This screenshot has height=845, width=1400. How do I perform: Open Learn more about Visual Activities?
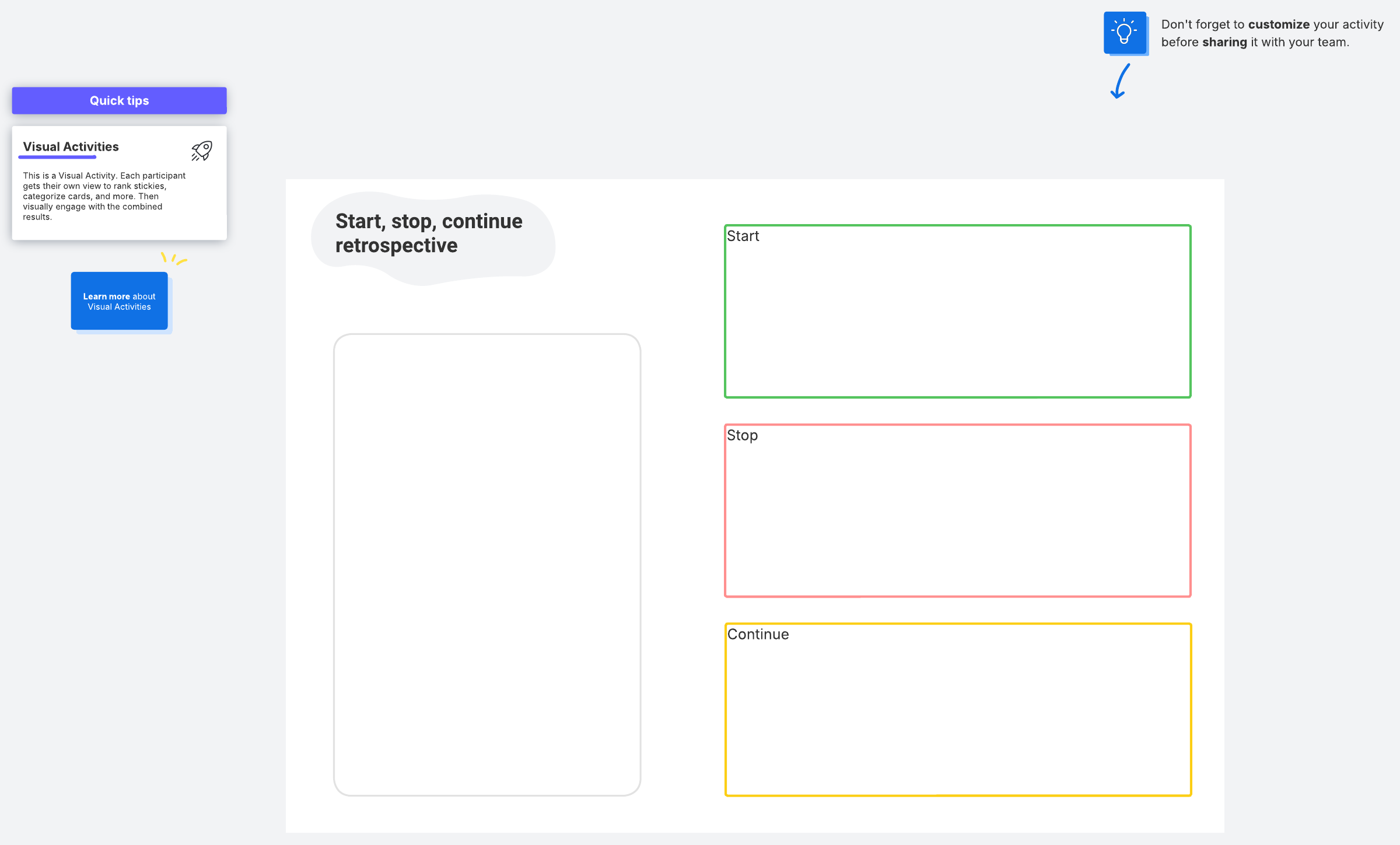click(120, 301)
